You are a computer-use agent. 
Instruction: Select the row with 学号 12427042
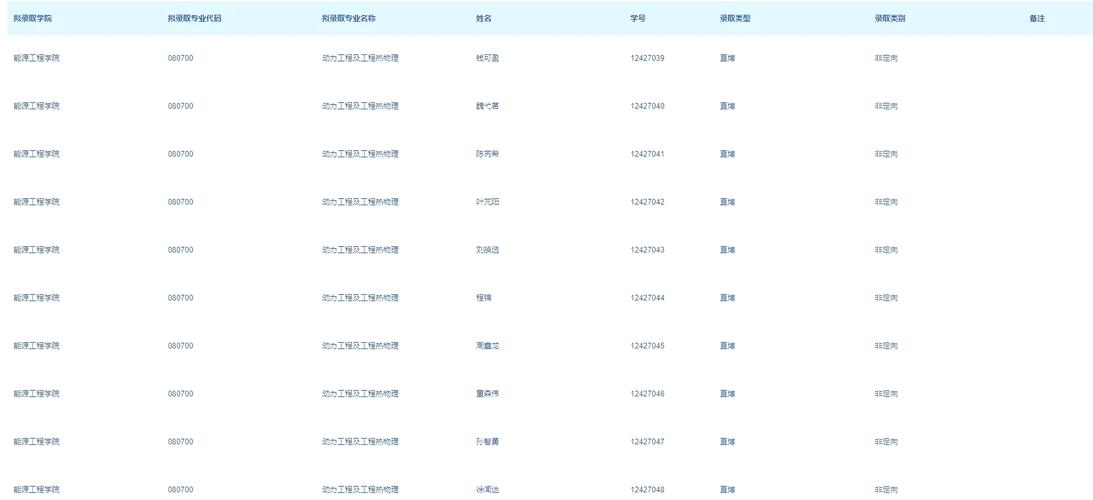click(546, 202)
